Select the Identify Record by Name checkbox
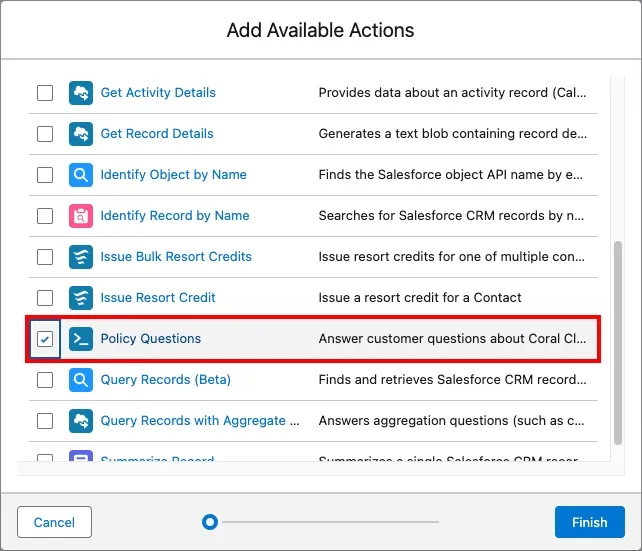 (45, 216)
